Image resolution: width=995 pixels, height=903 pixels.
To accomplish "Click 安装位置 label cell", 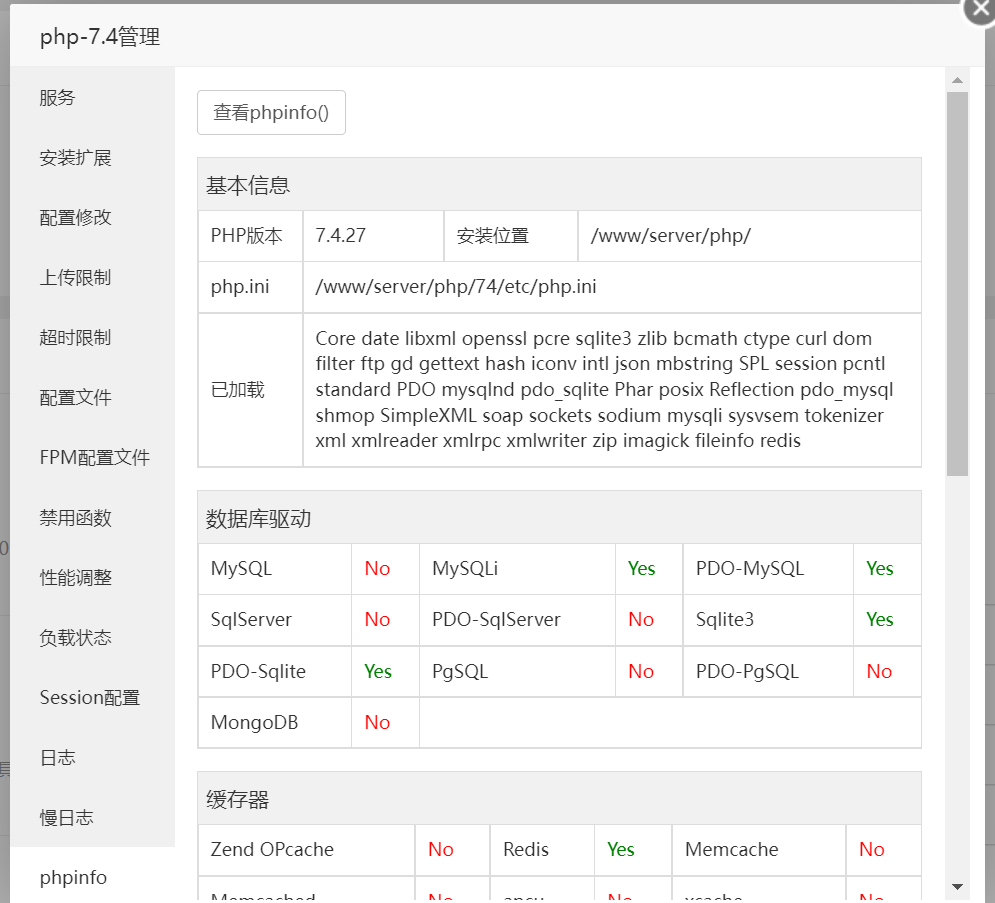I will (510, 236).
